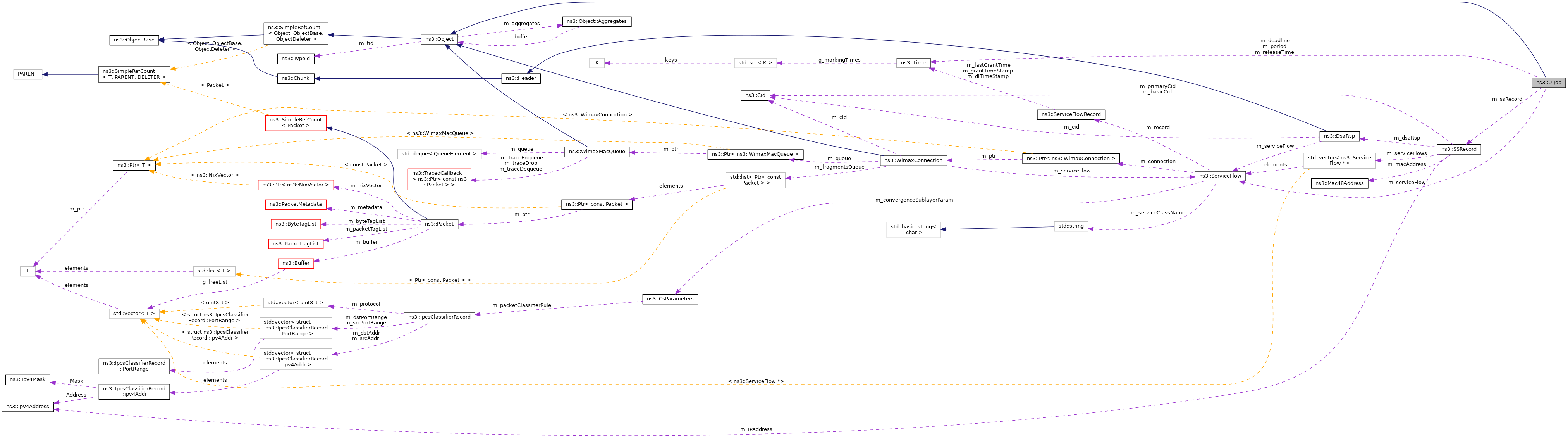Open the std::set< K > node

tap(755, 63)
